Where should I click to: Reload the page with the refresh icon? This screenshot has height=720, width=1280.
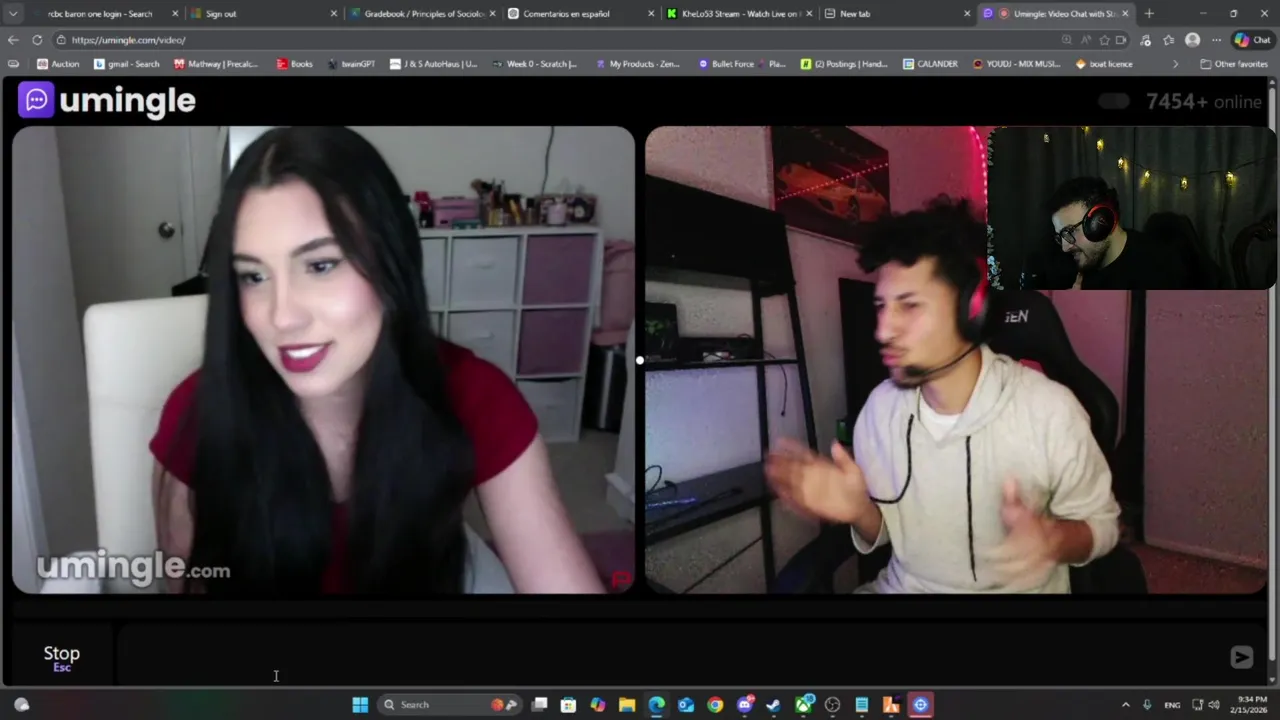(37, 40)
